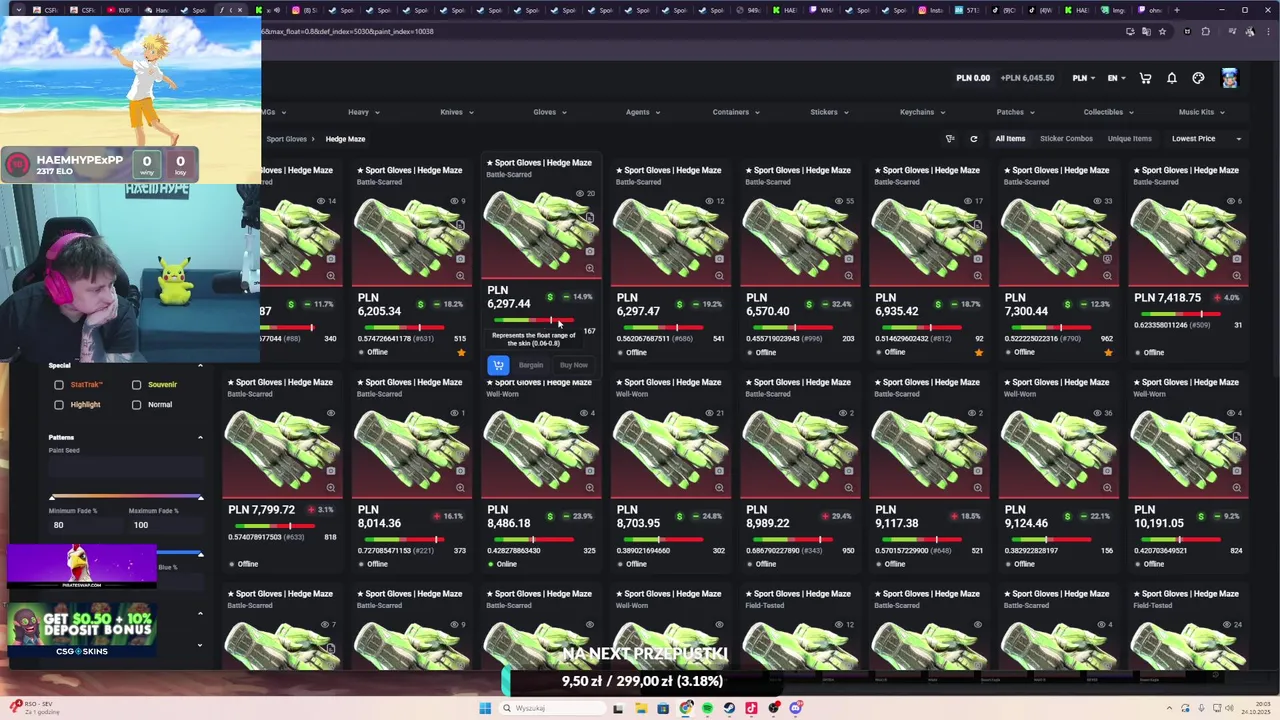
Task: Expand the Gloves category dropdown
Action: click(550, 112)
